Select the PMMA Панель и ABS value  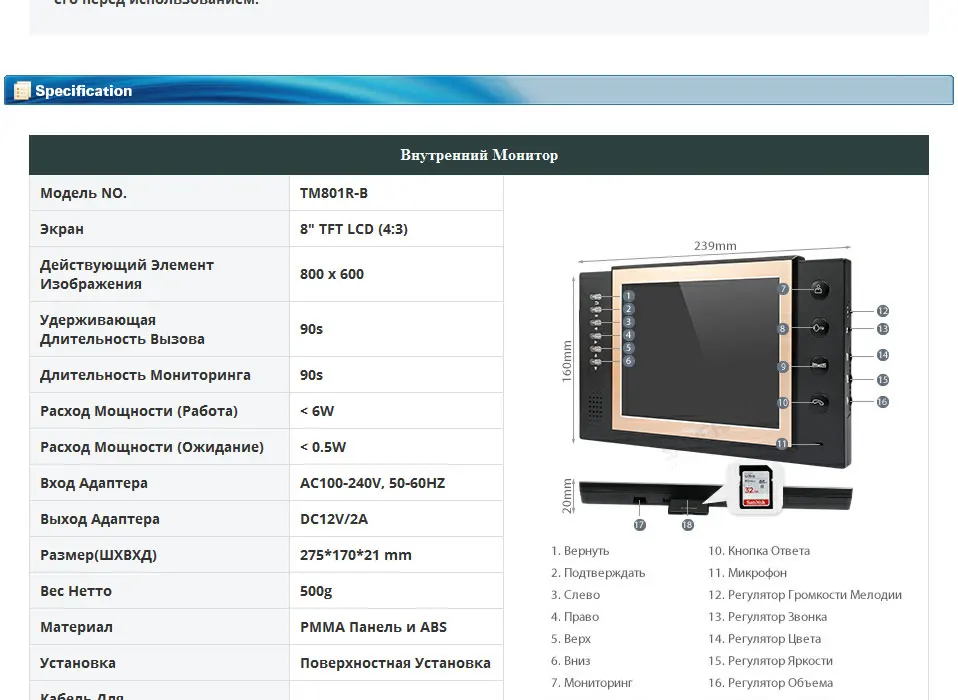pyautogui.click(x=373, y=627)
